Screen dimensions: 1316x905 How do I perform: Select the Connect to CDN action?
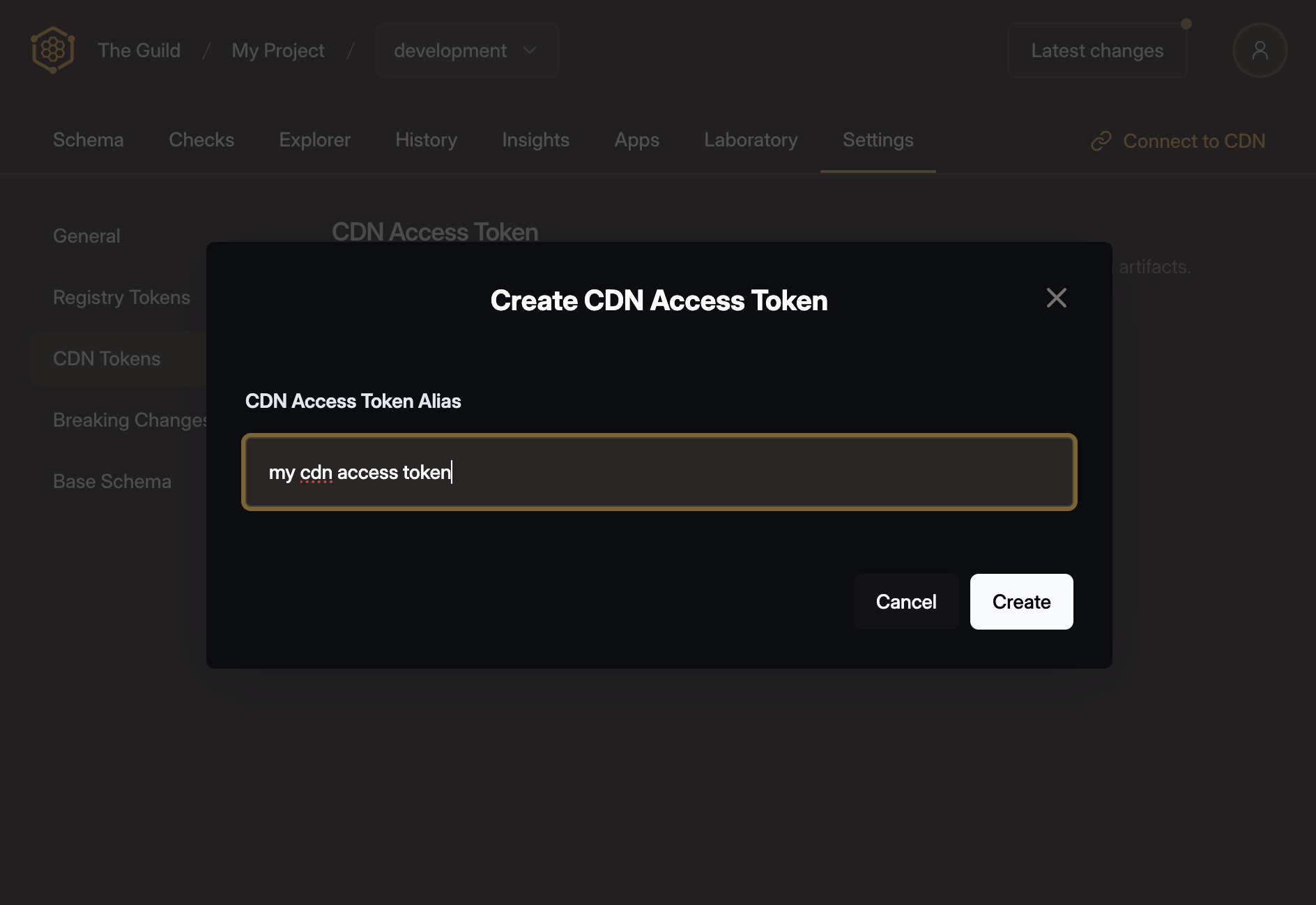click(x=1193, y=141)
